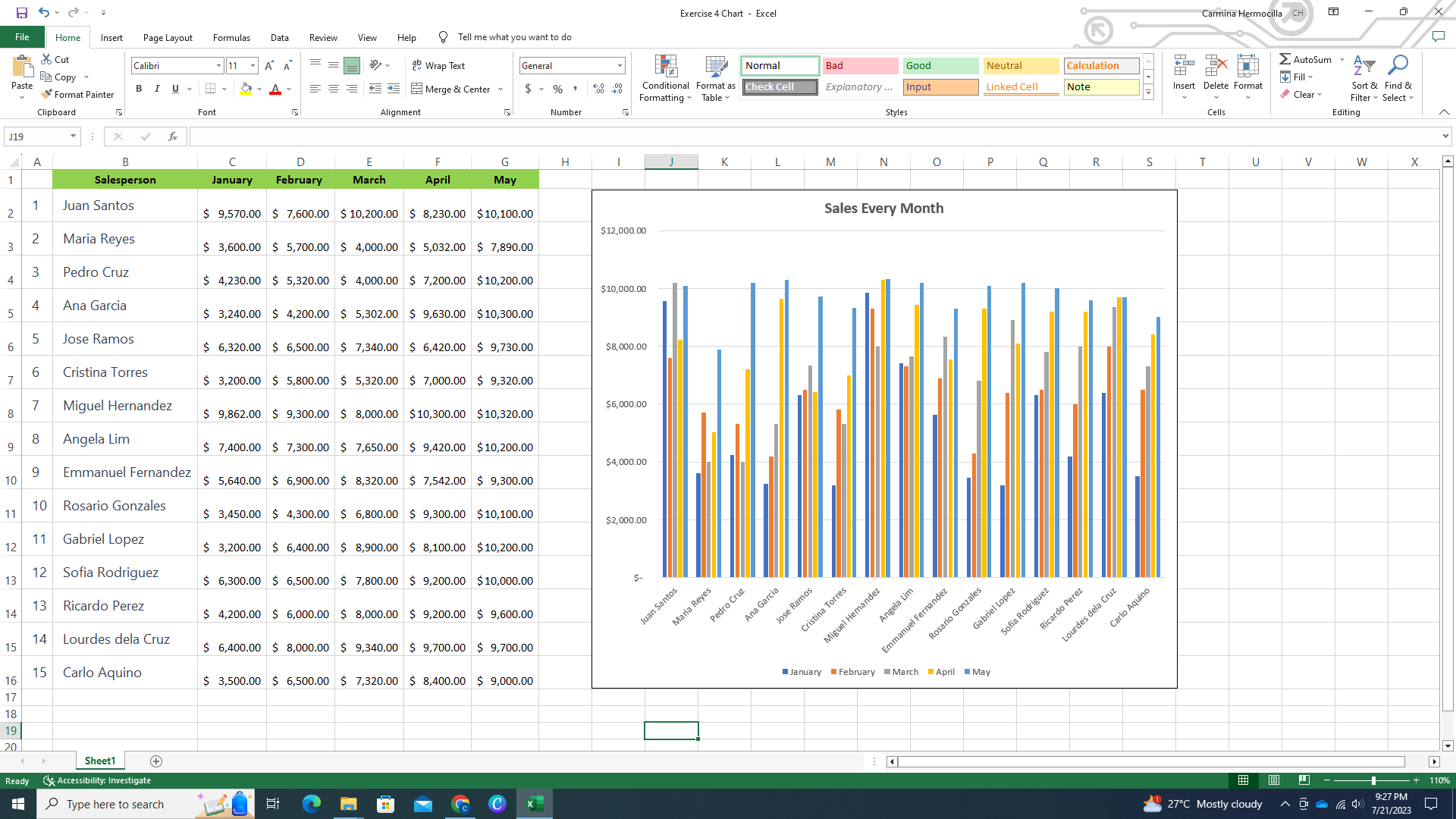The height and width of the screenshot is (819, 1456).
Task: Switch to Page Layout view in status bar
Action: 1274,780
